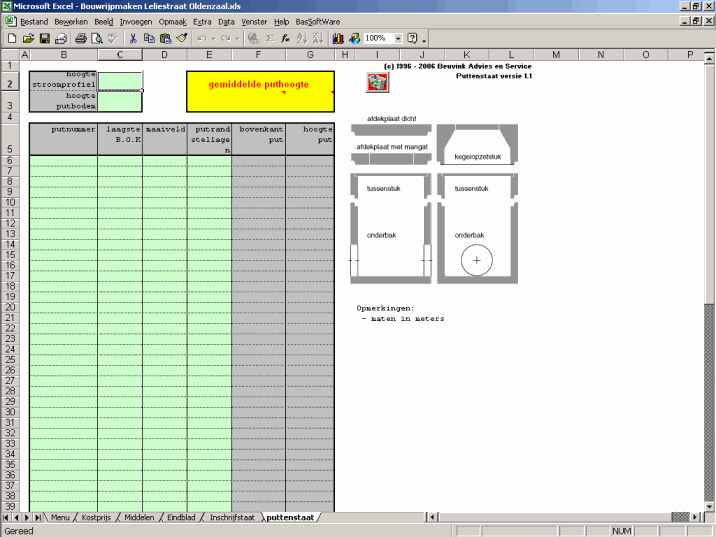Image resolution: width=716 pixels, height=537 pixels.
Task: Click the New workbook icon
Action: coord(12,38)
